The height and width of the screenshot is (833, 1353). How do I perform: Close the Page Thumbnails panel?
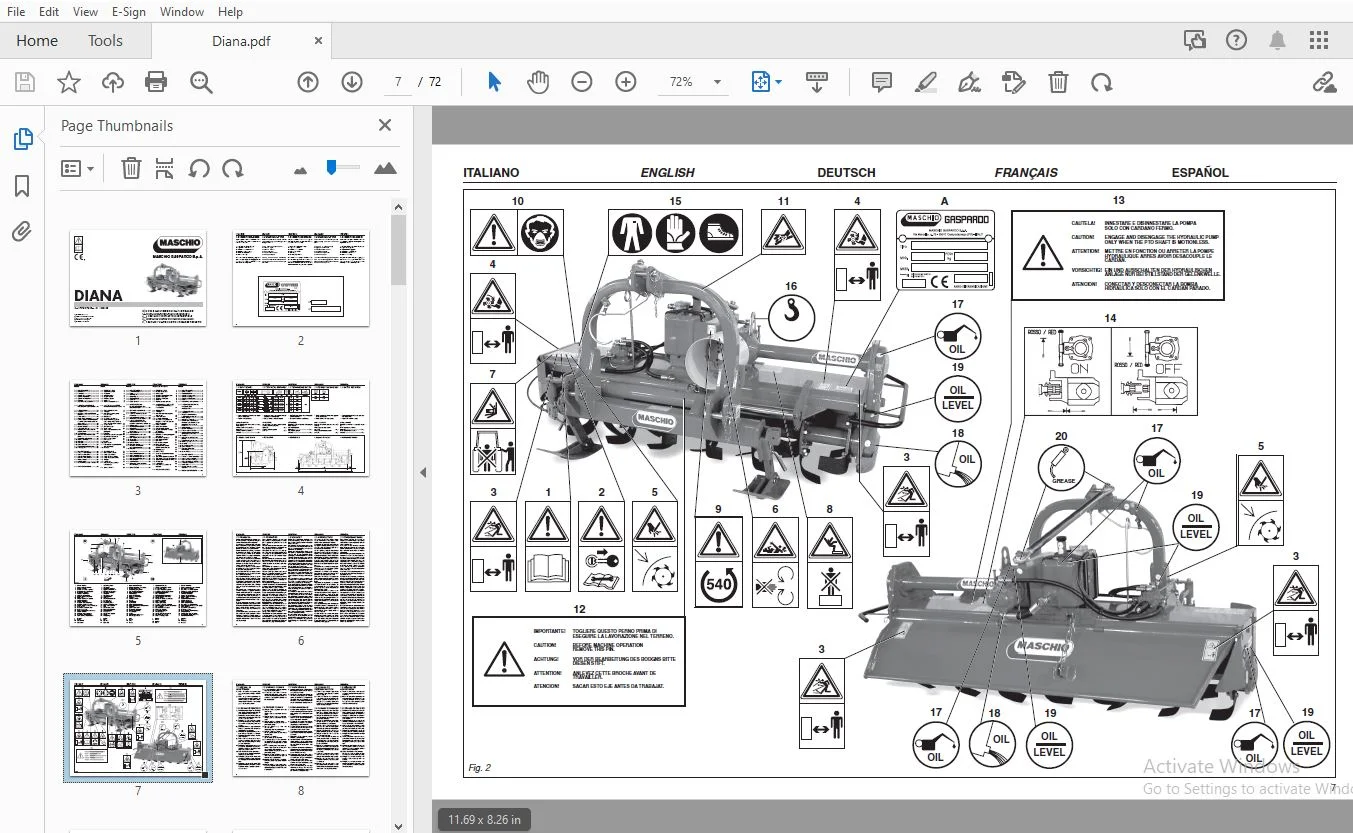coord(385,125)
